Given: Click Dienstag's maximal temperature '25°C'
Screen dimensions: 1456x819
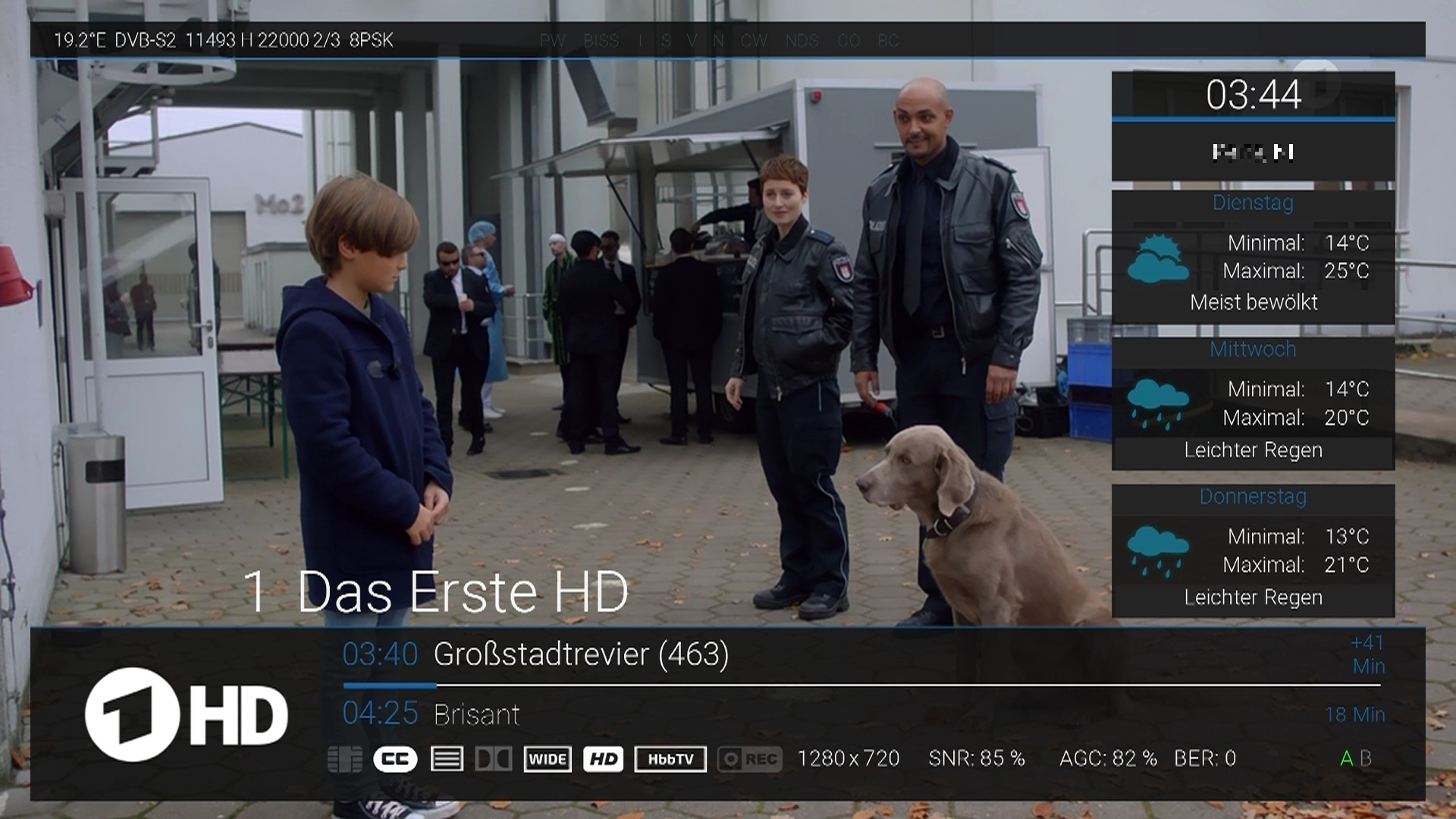Looking at the screenshot, I should coord(1347,271).
